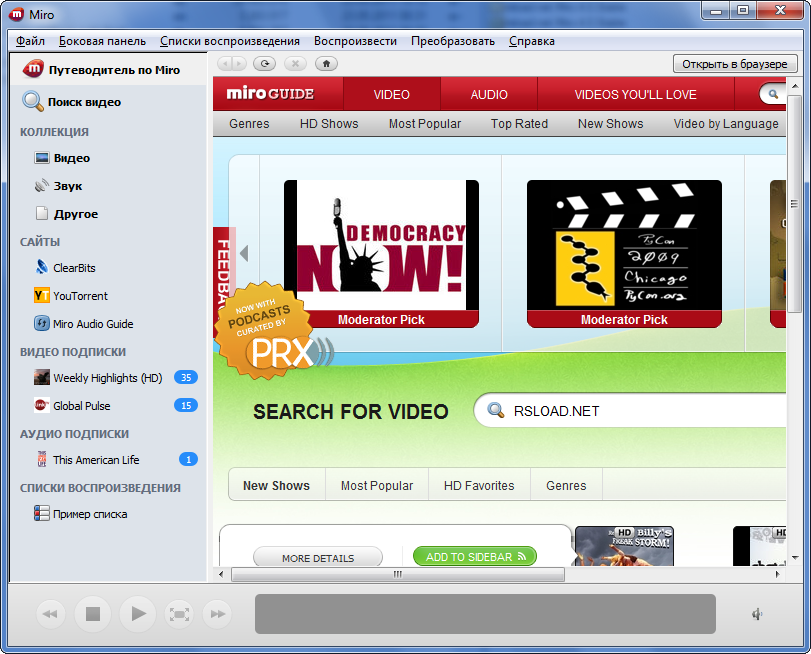Screen dimensions: 811x654
Task: Open the Most Popular subnav link
Action: point(425,124)
